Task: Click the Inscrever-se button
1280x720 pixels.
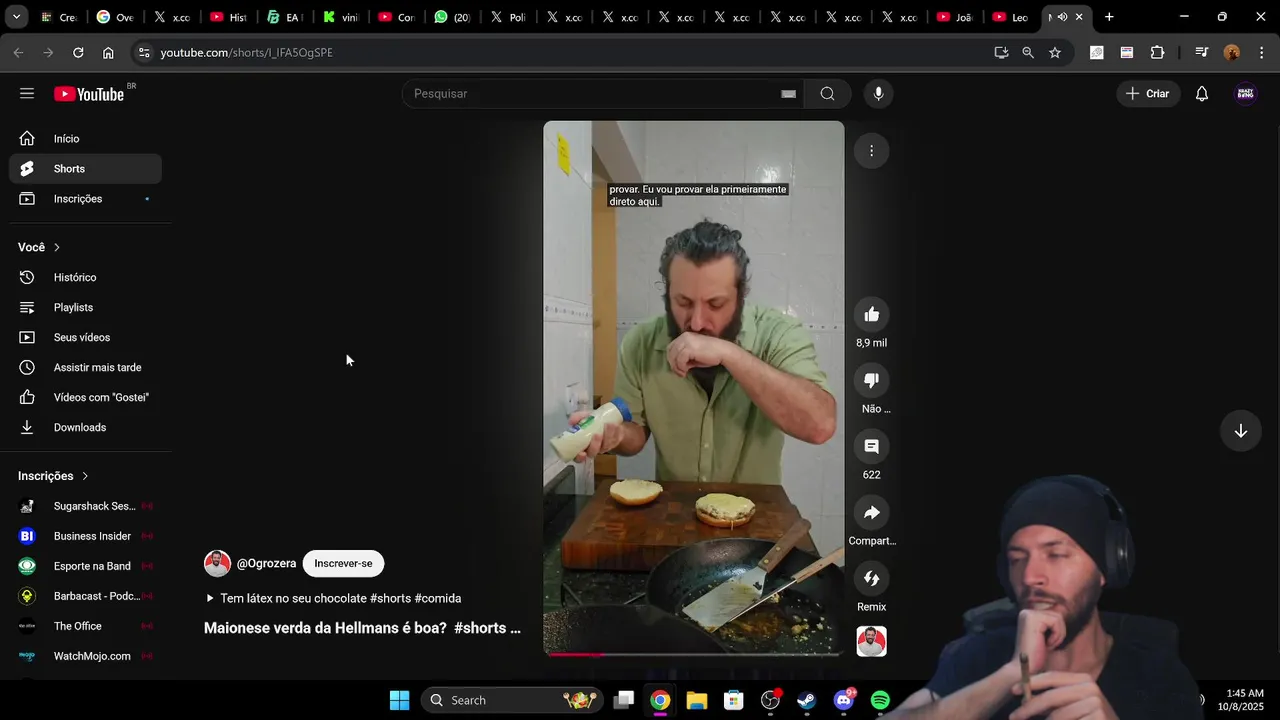Action: [x=343, y=563]
